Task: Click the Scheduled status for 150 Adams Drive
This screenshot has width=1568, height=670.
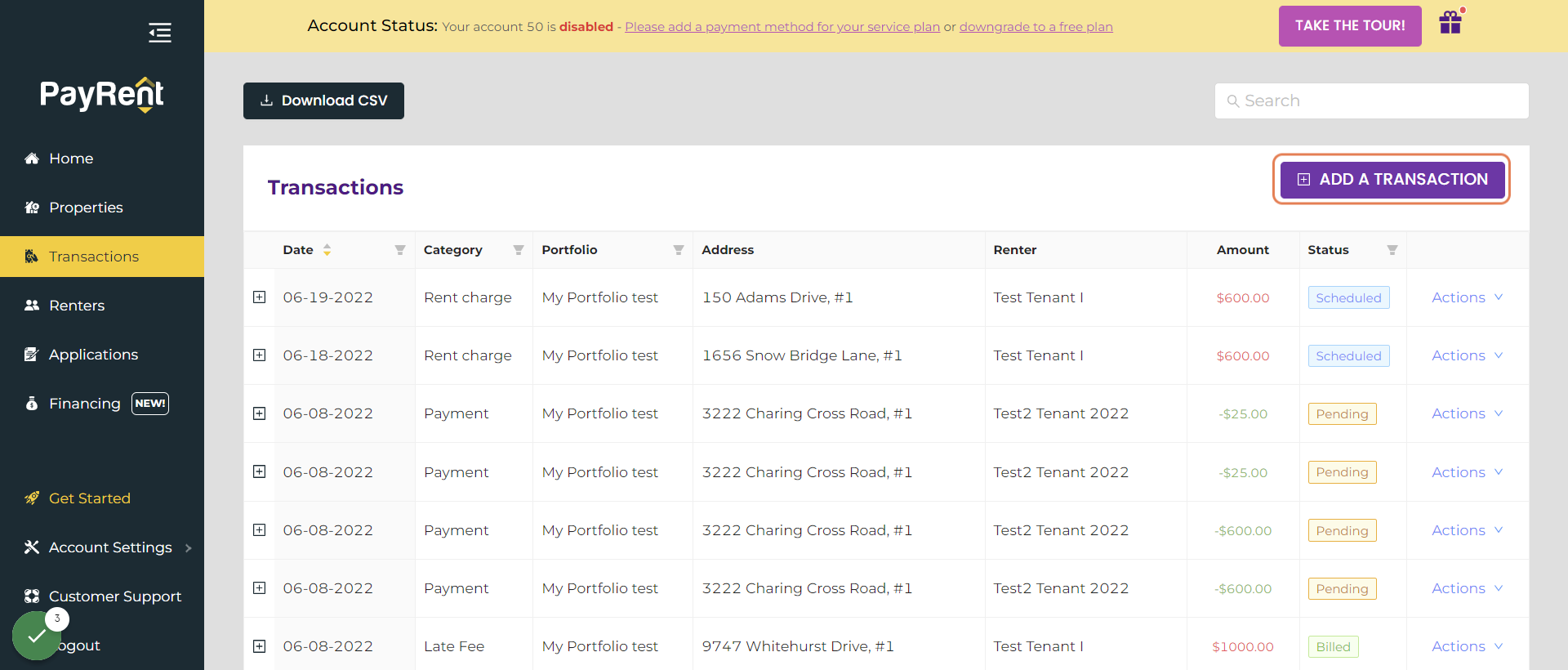Action: [1349, 297]
